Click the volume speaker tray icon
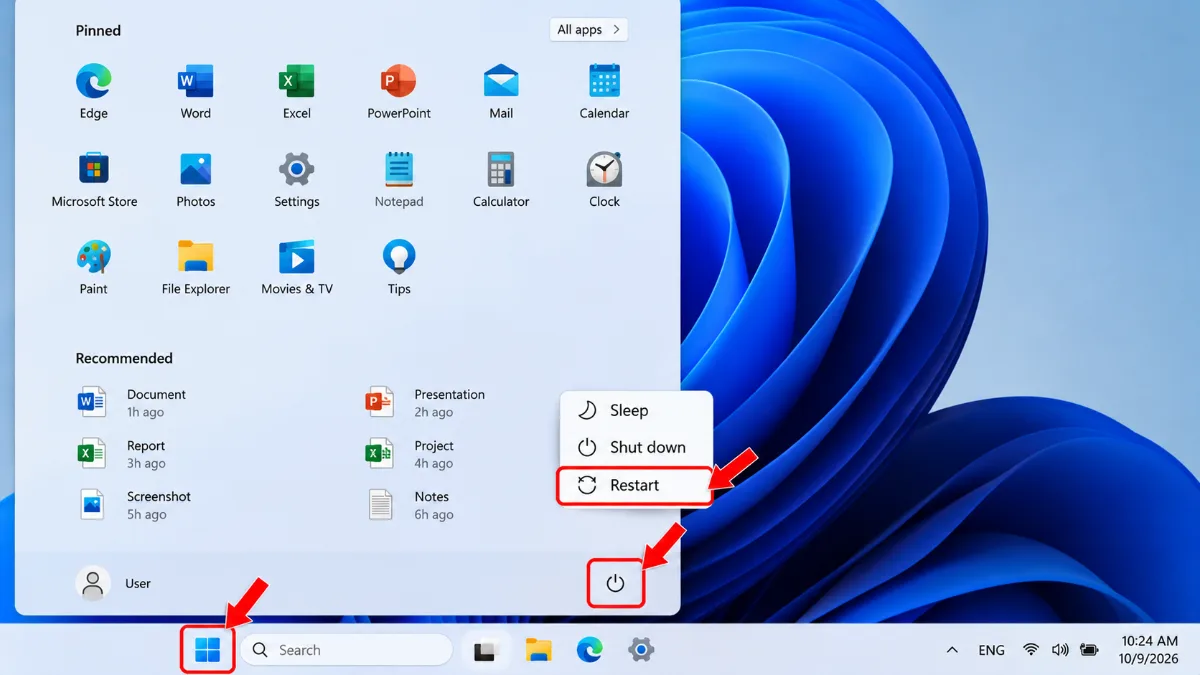Image resolution: width=1200 pixels, height=675 pixels. click(1060, 650)
